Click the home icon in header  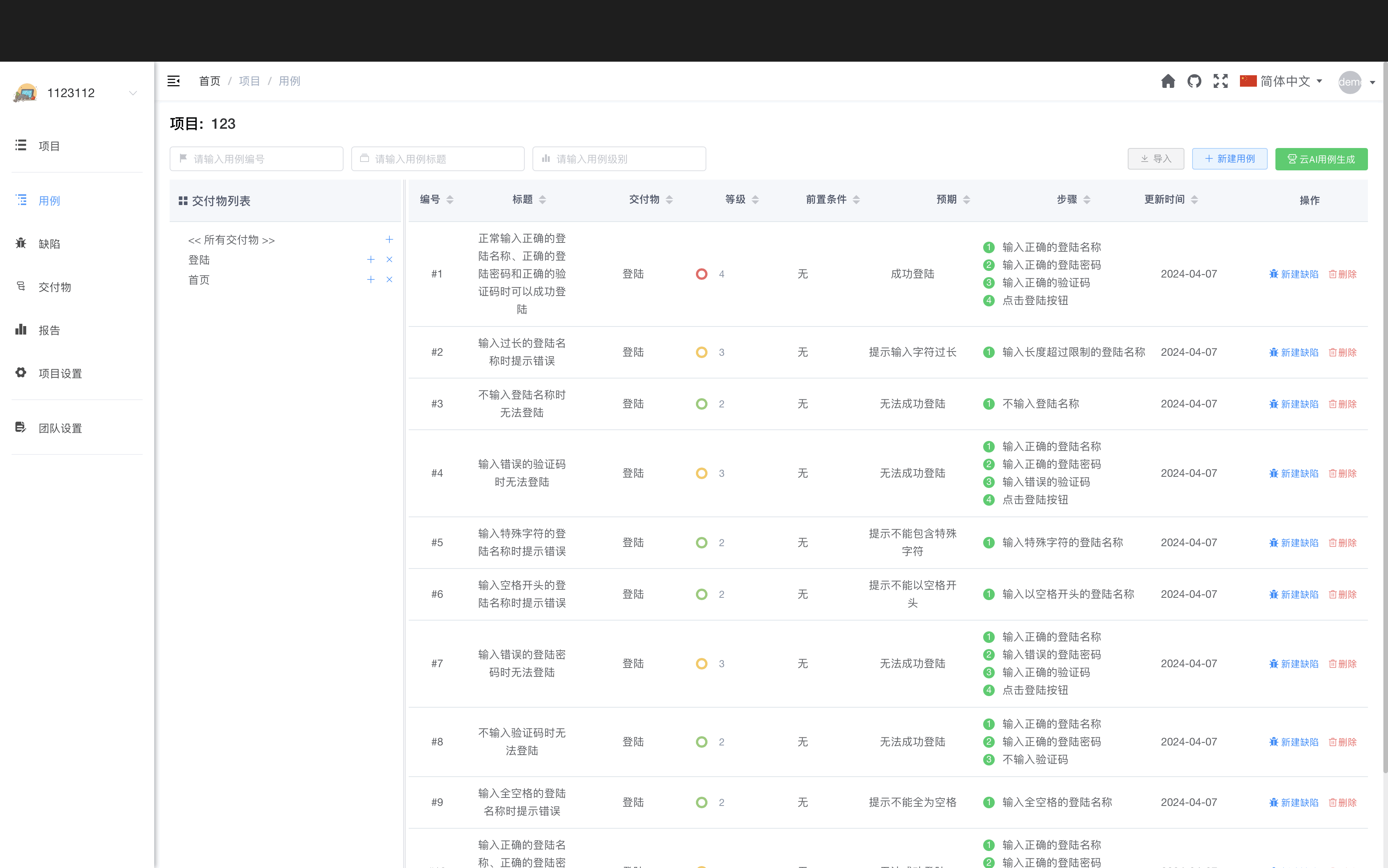[x=1167, y=81]
